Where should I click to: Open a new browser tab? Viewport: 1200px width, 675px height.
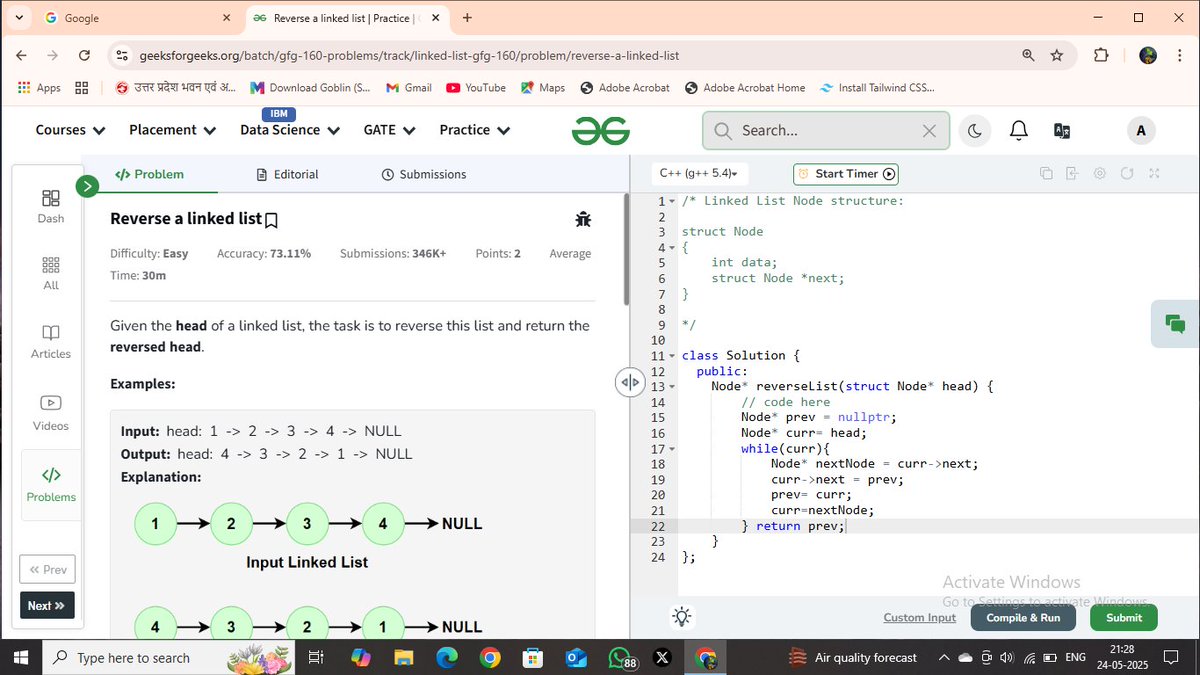(x=467, y=18)
